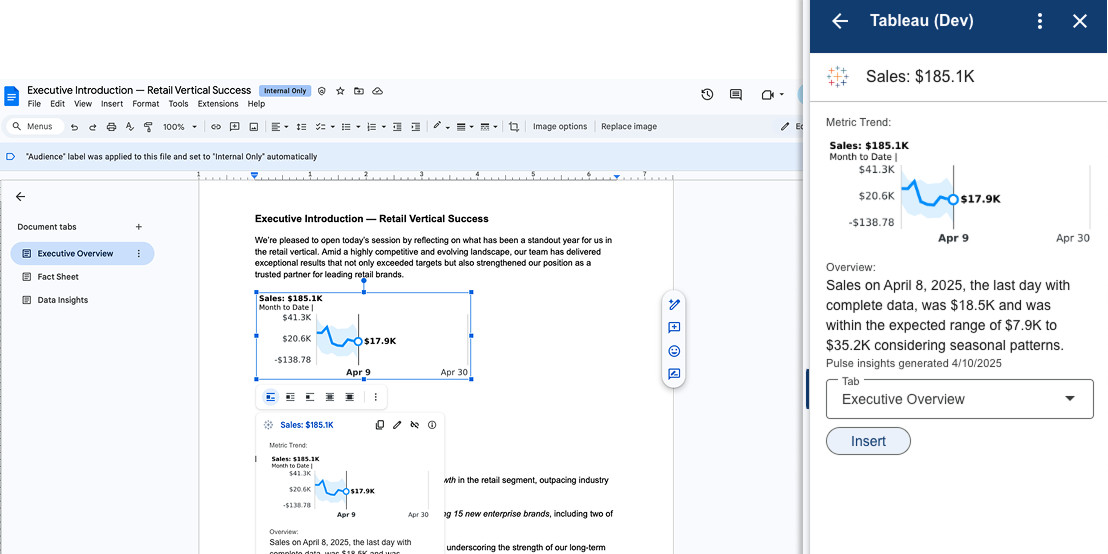Open the File menu

(x=34, y=104)
